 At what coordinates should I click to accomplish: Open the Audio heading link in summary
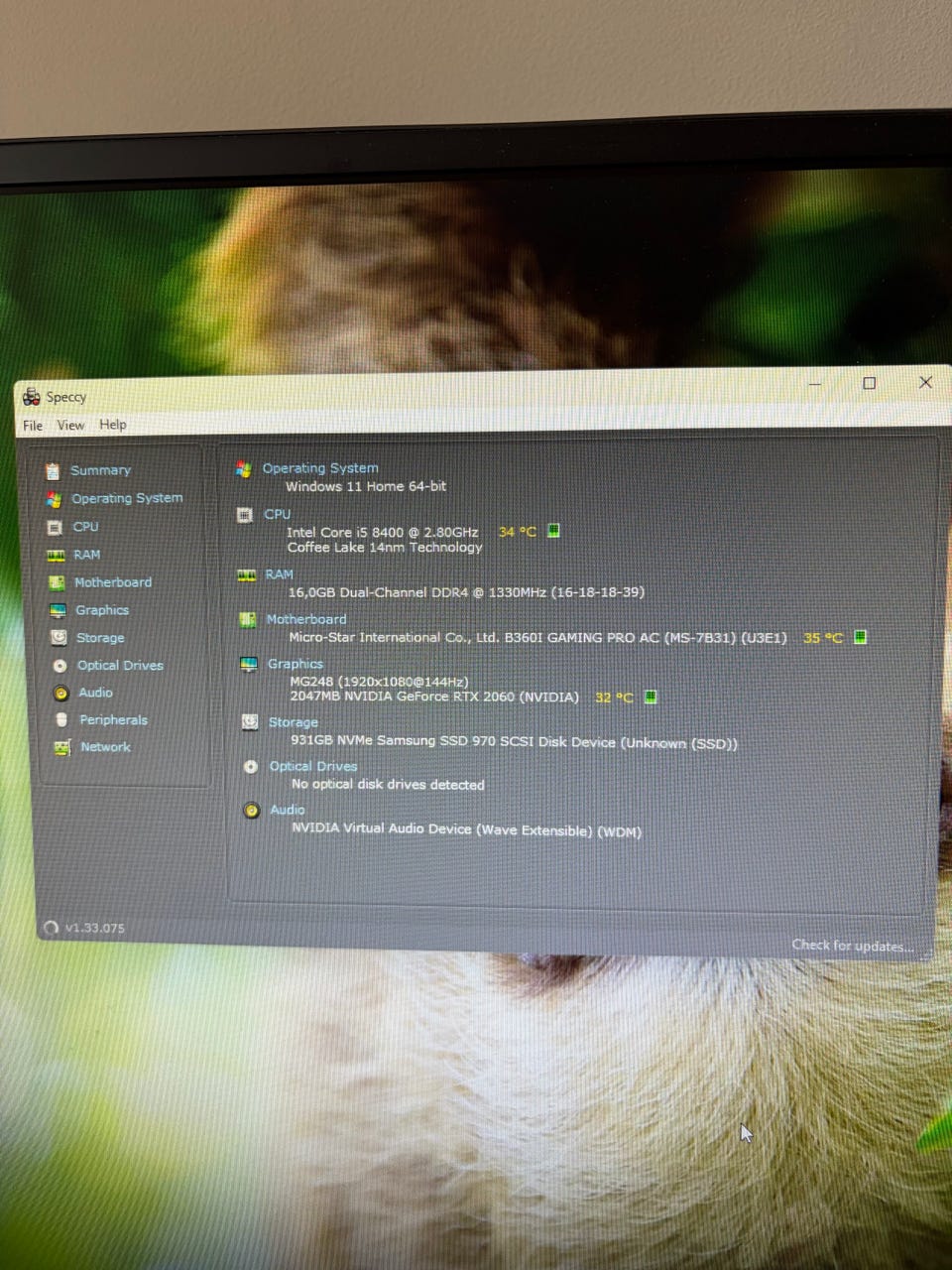coord(287,810)
